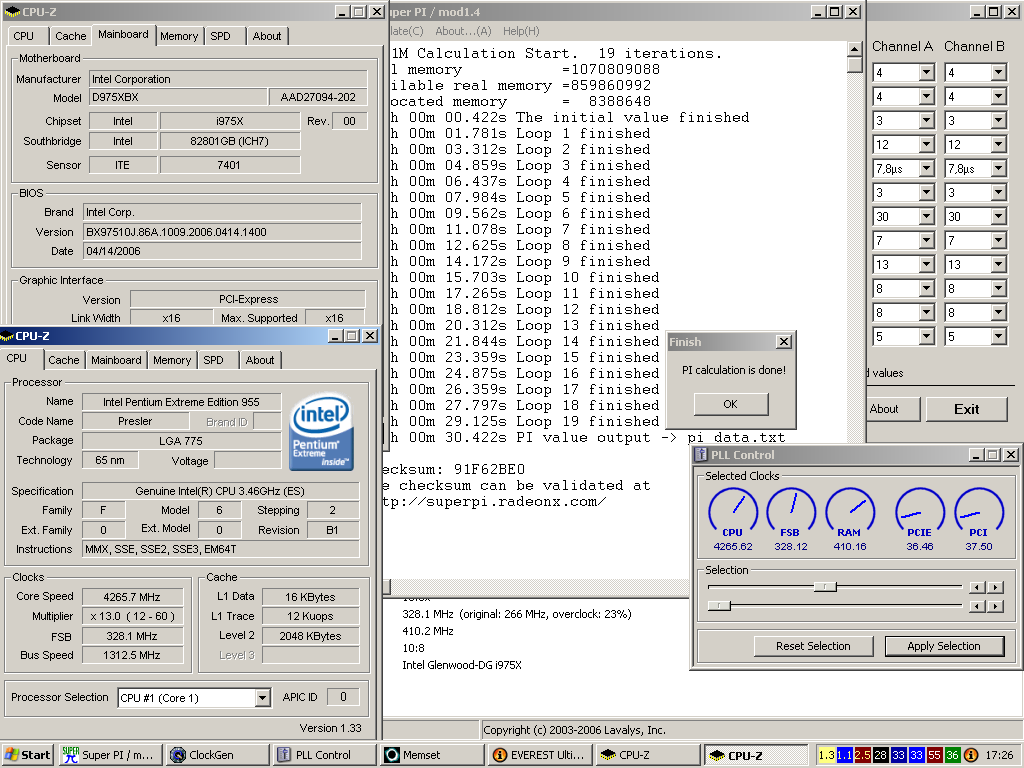The width and height of the screenshot is (1024, 768).
Task: Click front CPU-Z window title icon
Action: (7, 336)
